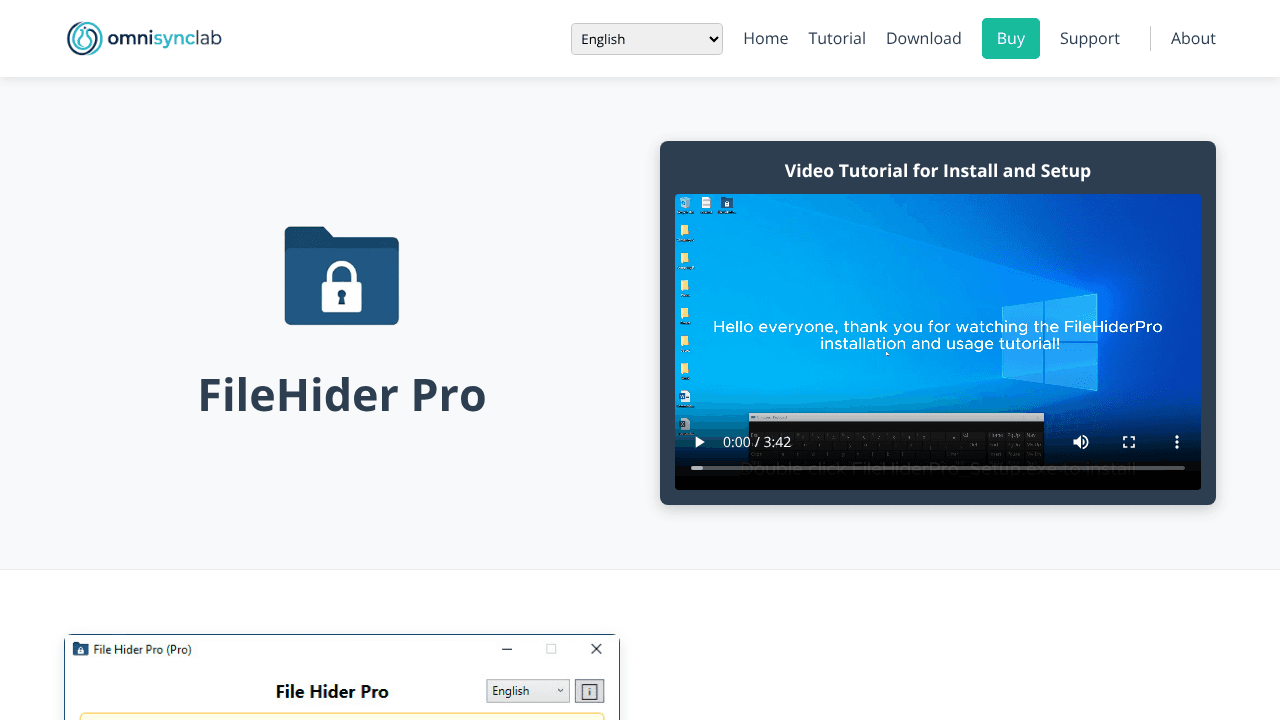Click File Hider Pro (Pro) title bar icon
The width and height of the screenshot is (1280, 720).
point(81,649)
